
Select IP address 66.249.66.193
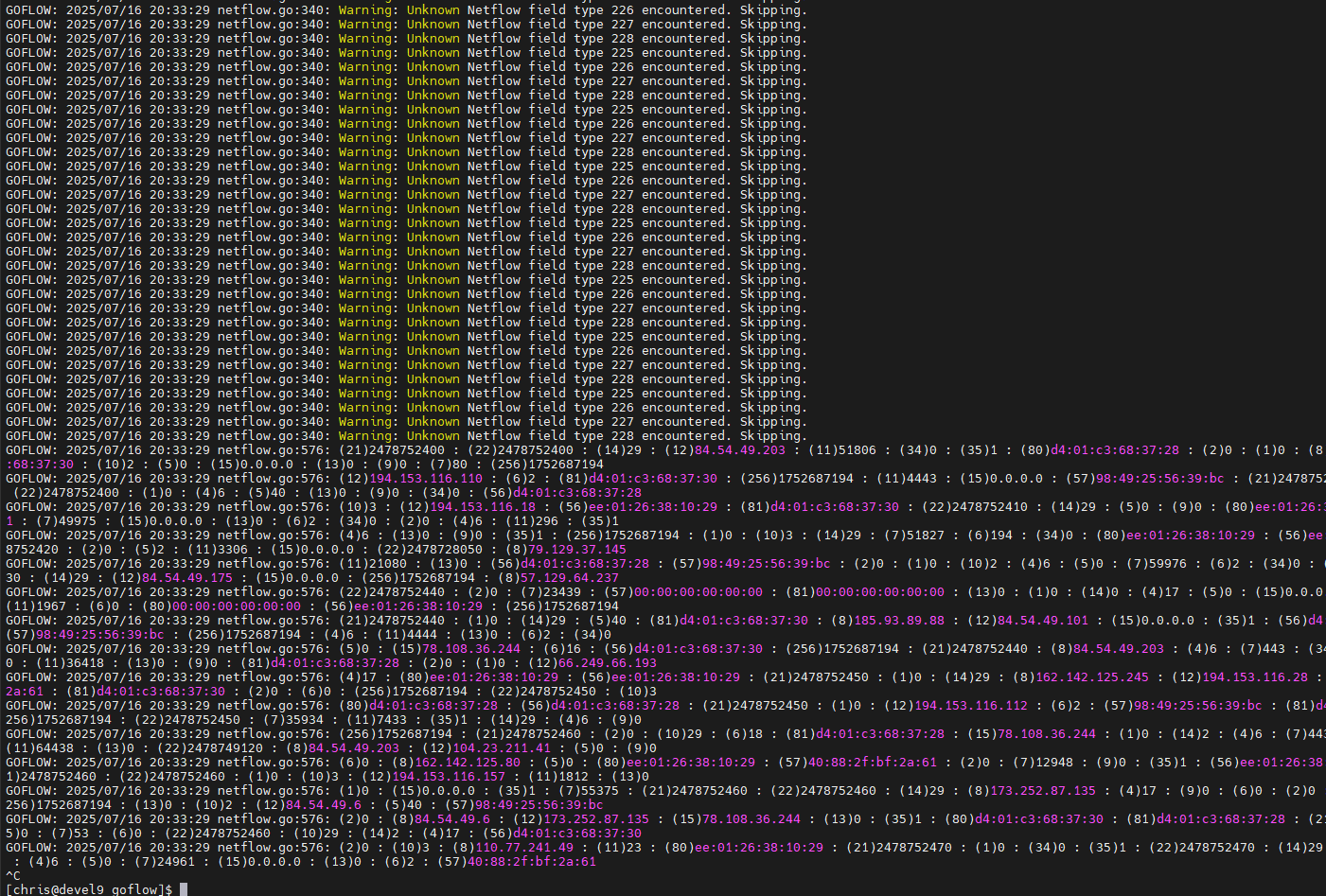point(608,663)
